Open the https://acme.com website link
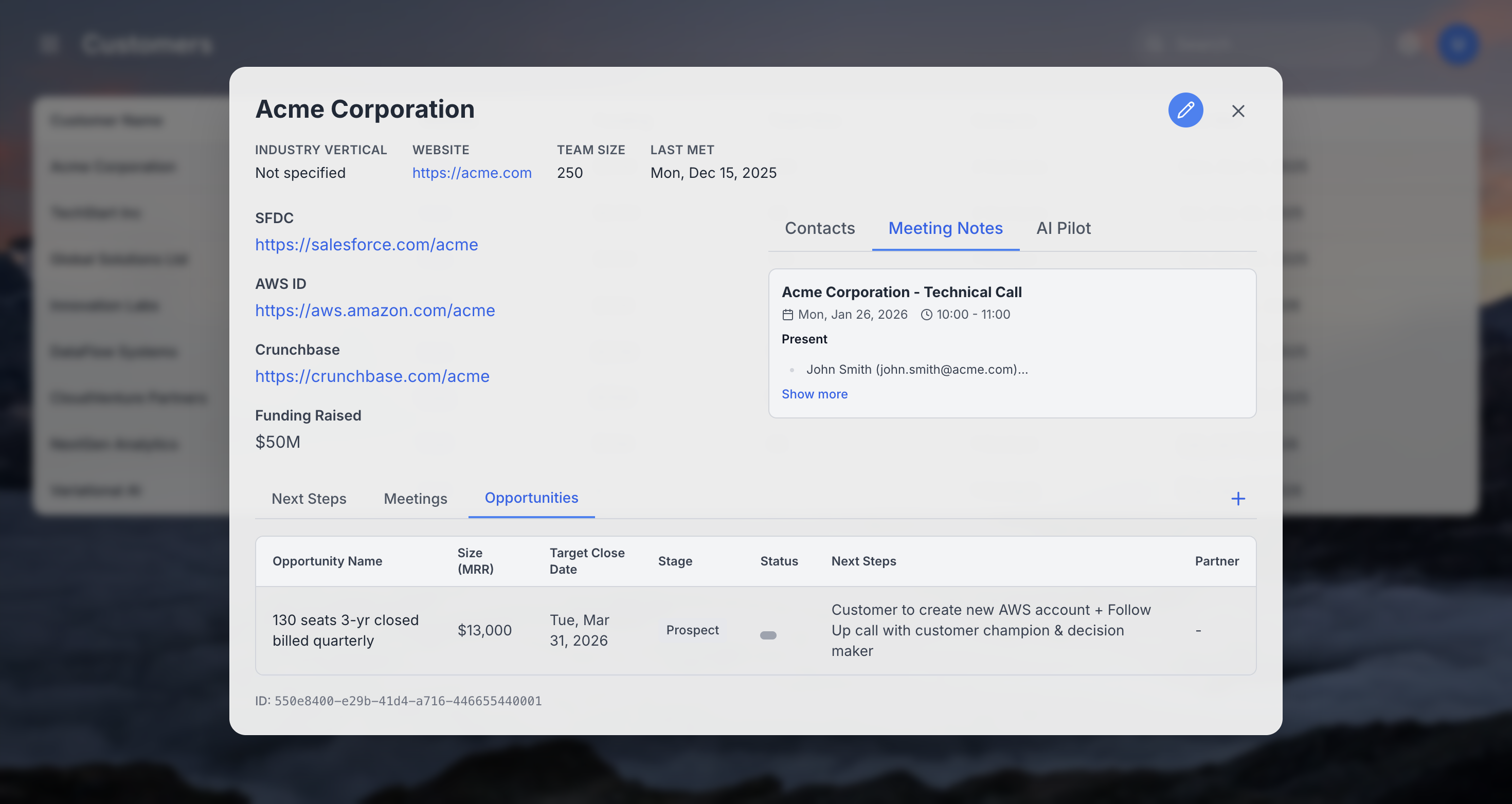This screenshot has height=804, width=1512. point(472,173)
